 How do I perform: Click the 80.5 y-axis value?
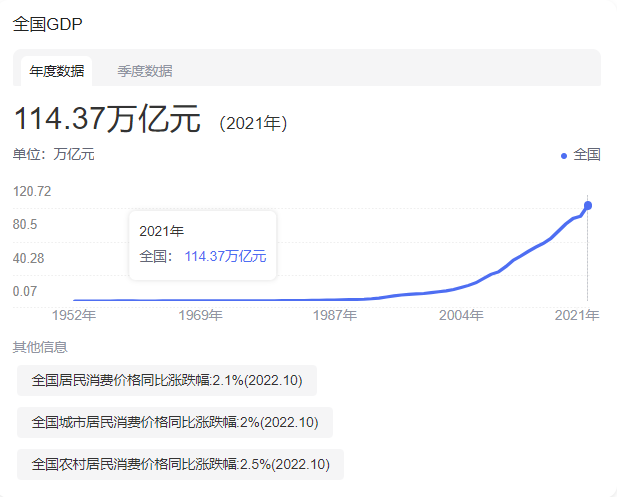pos(25,225)
